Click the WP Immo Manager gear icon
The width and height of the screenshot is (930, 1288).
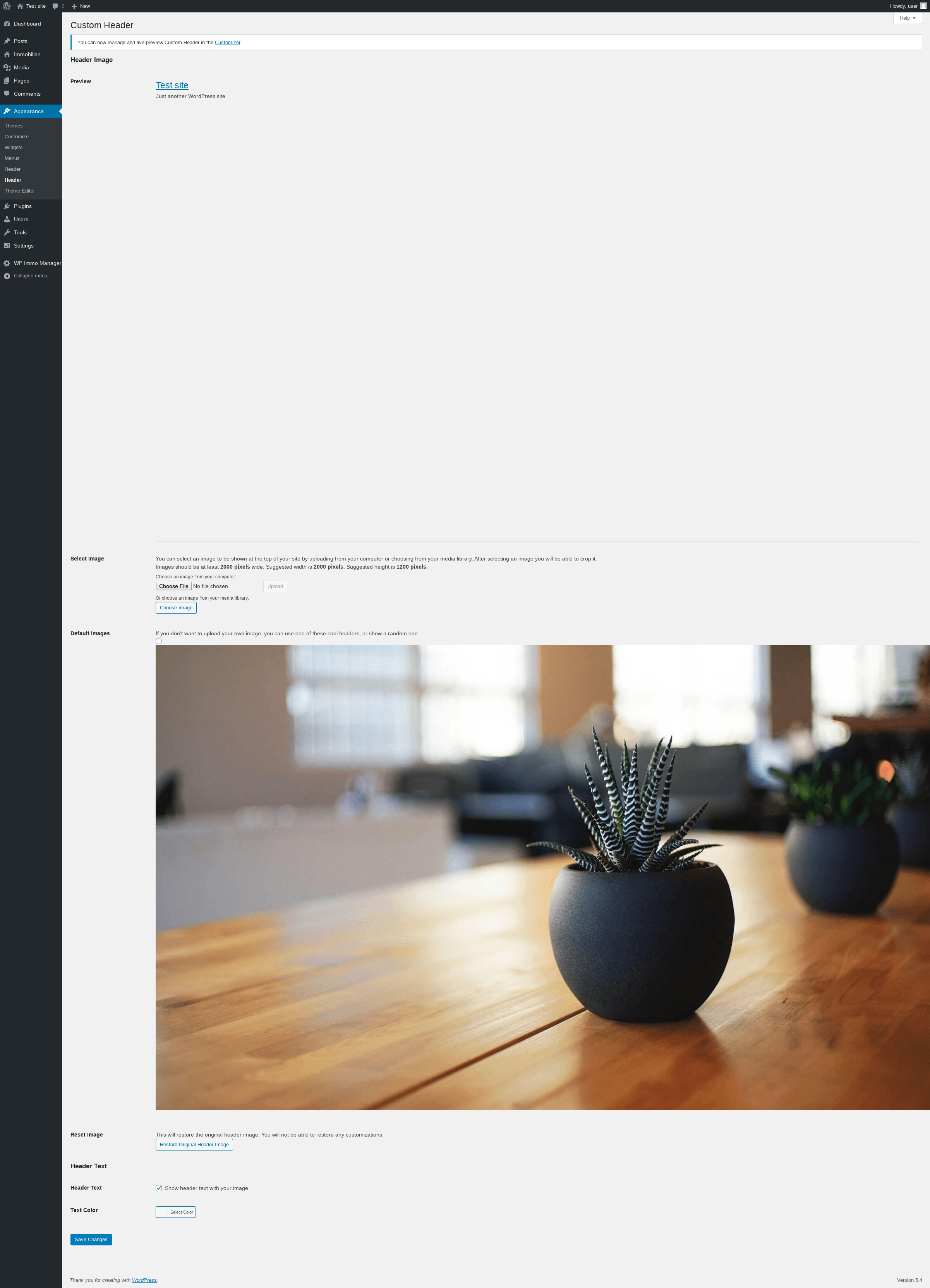point(7,263)
